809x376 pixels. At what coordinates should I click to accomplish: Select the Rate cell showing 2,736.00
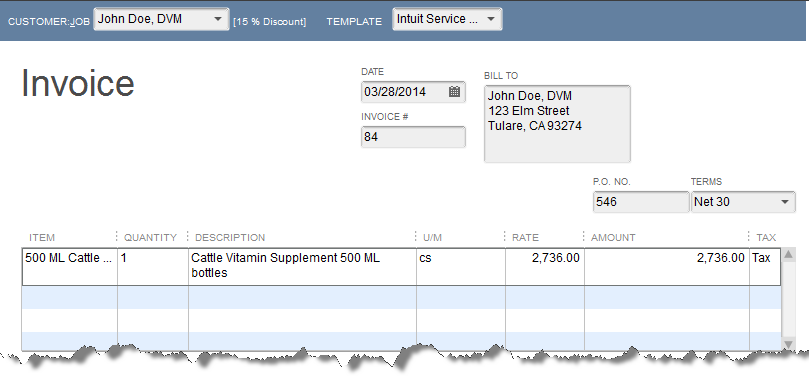click(x=545, y=267)
